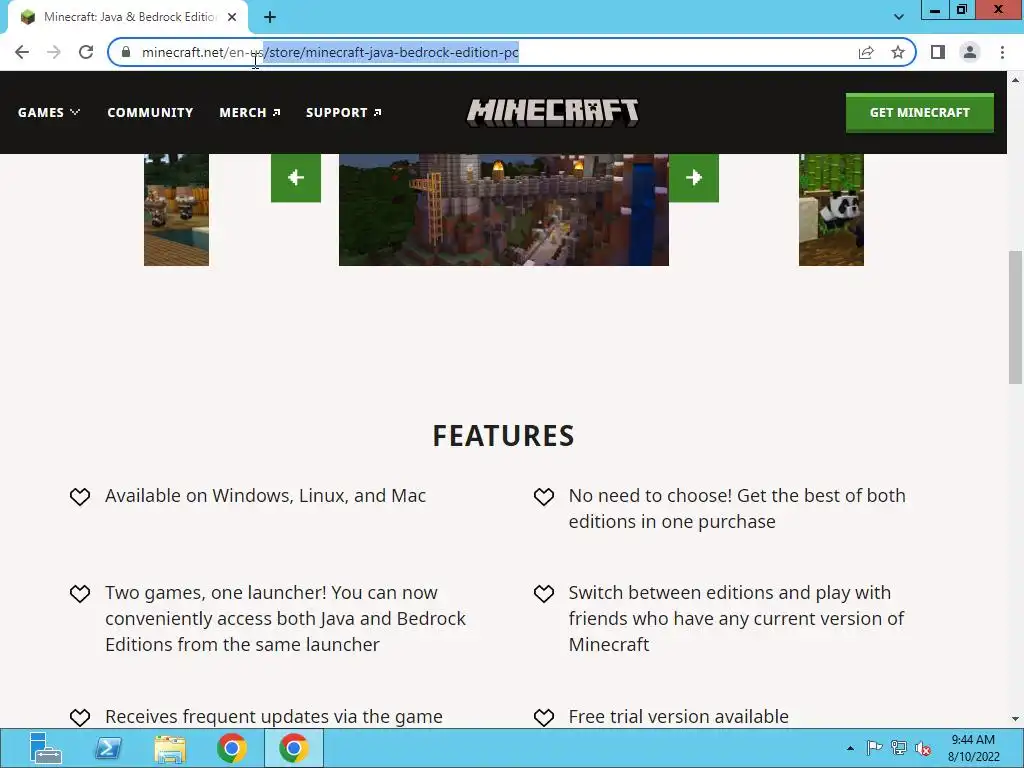Open the network status tray icon
Image resolution: width=1024 pixels, height=768 pixels.
899,748
